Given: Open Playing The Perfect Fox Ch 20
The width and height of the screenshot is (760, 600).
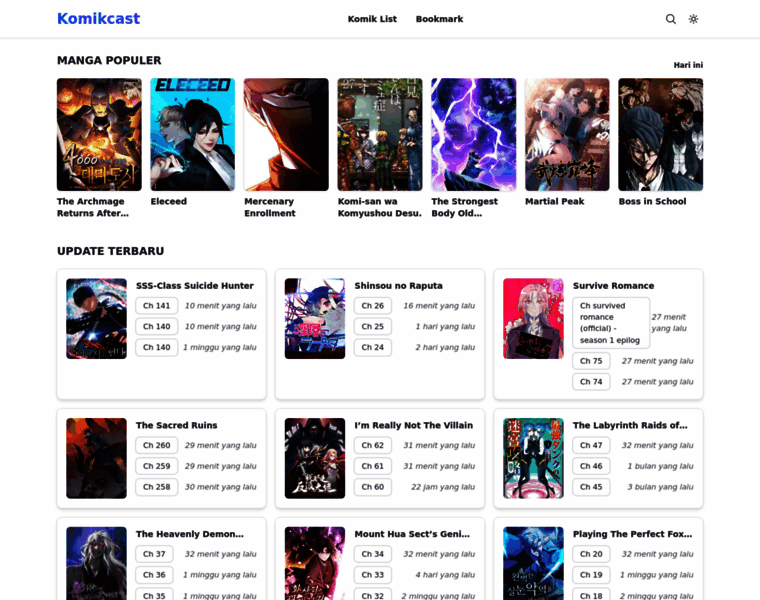Looking at the screenshot, I should (591, 554).
